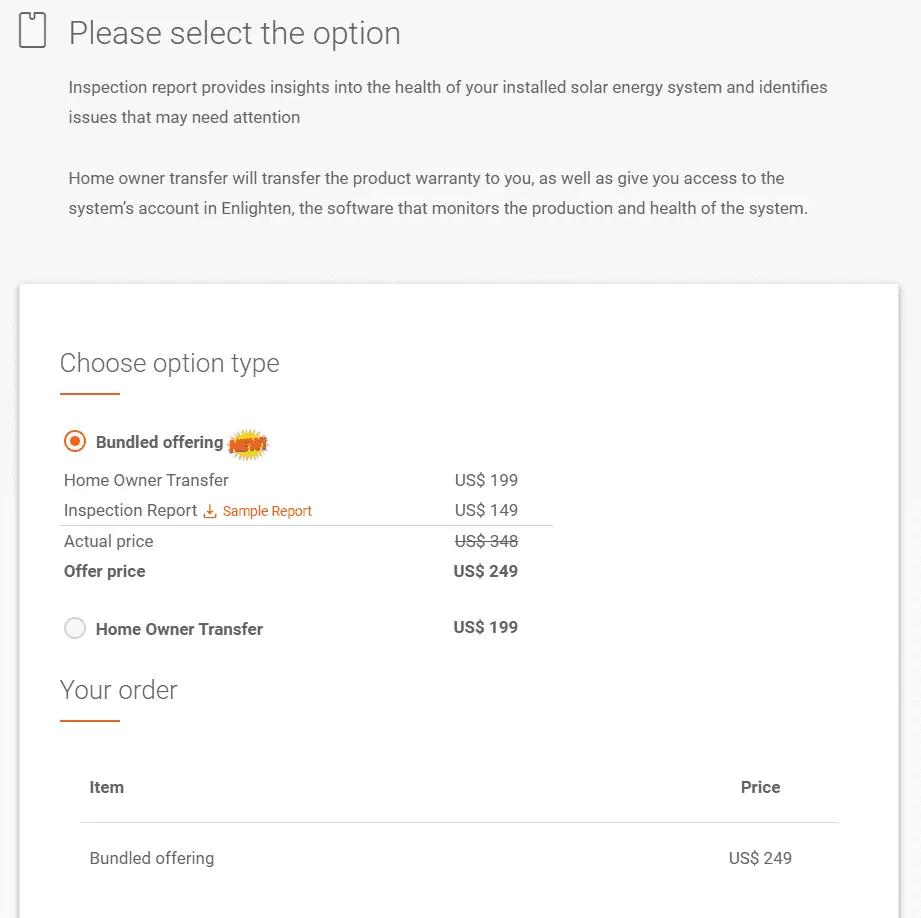Click the download icon before Sample Report

210,511
